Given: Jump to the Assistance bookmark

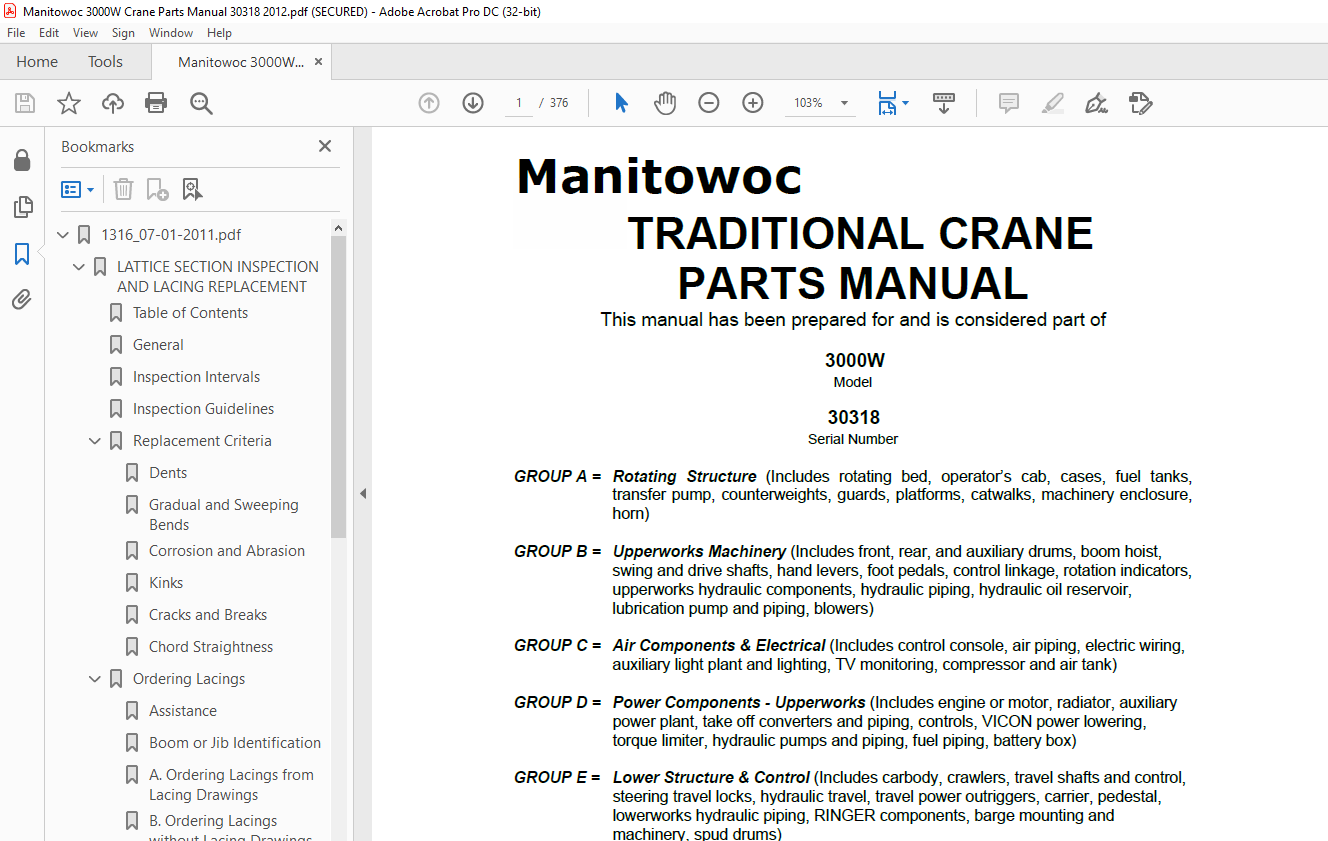Looking at the screenshot, I should (x=183, y=711).
